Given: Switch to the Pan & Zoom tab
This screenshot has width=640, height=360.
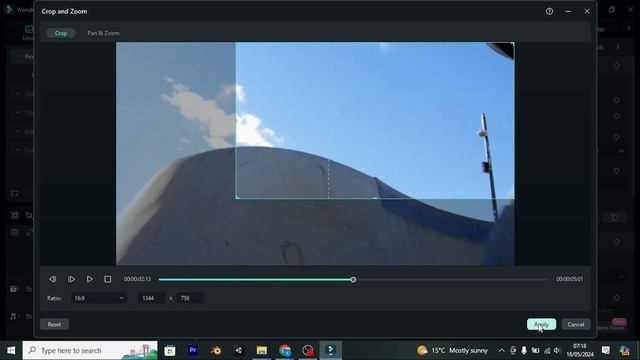Looking at the screenshot, I should click(x=103, y=33).
